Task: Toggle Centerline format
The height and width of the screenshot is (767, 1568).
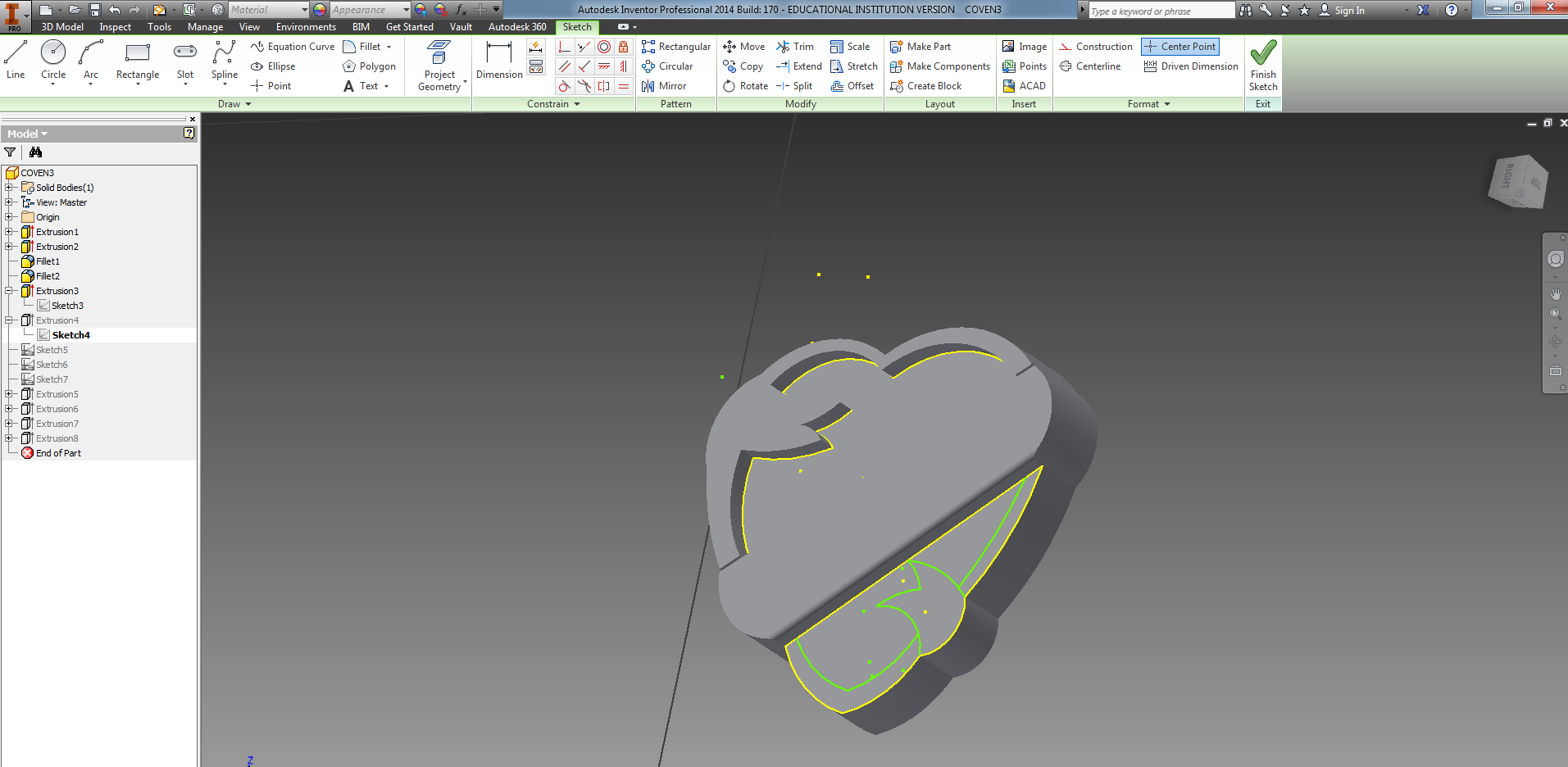Action: click(1090, 66)
